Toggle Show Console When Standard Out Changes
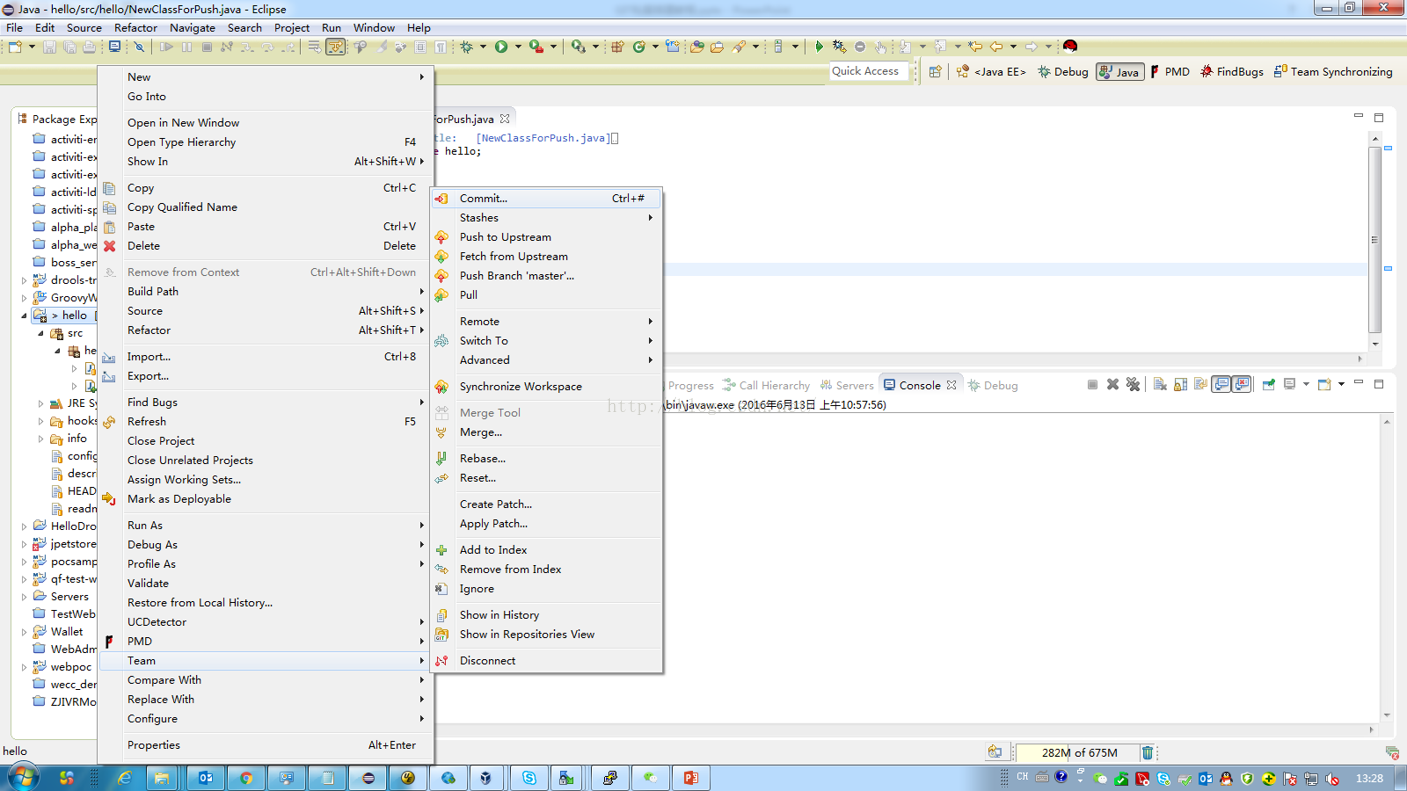1407x791 pixels. pyautogui.click(x=1221, y=385)
